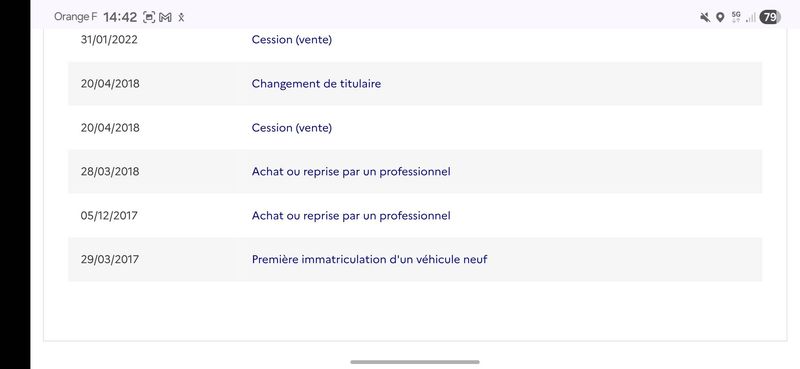This screenshot has height=369, width=800.
Task: Select the 28/03/2018 date cell
Action: (x=110, y=171)
